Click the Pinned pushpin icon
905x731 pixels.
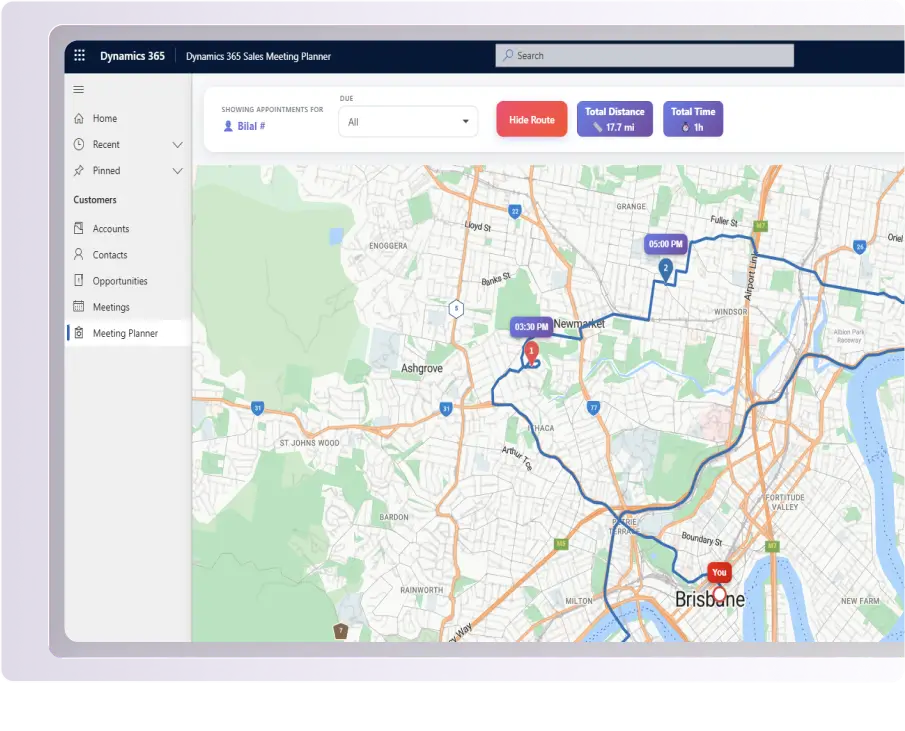click(x=79, y=170)
